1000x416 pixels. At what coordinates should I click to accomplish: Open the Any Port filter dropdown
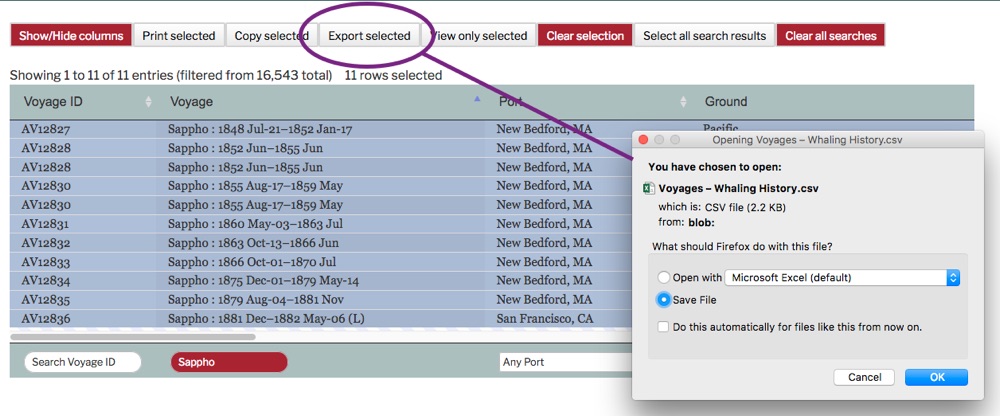565,362
